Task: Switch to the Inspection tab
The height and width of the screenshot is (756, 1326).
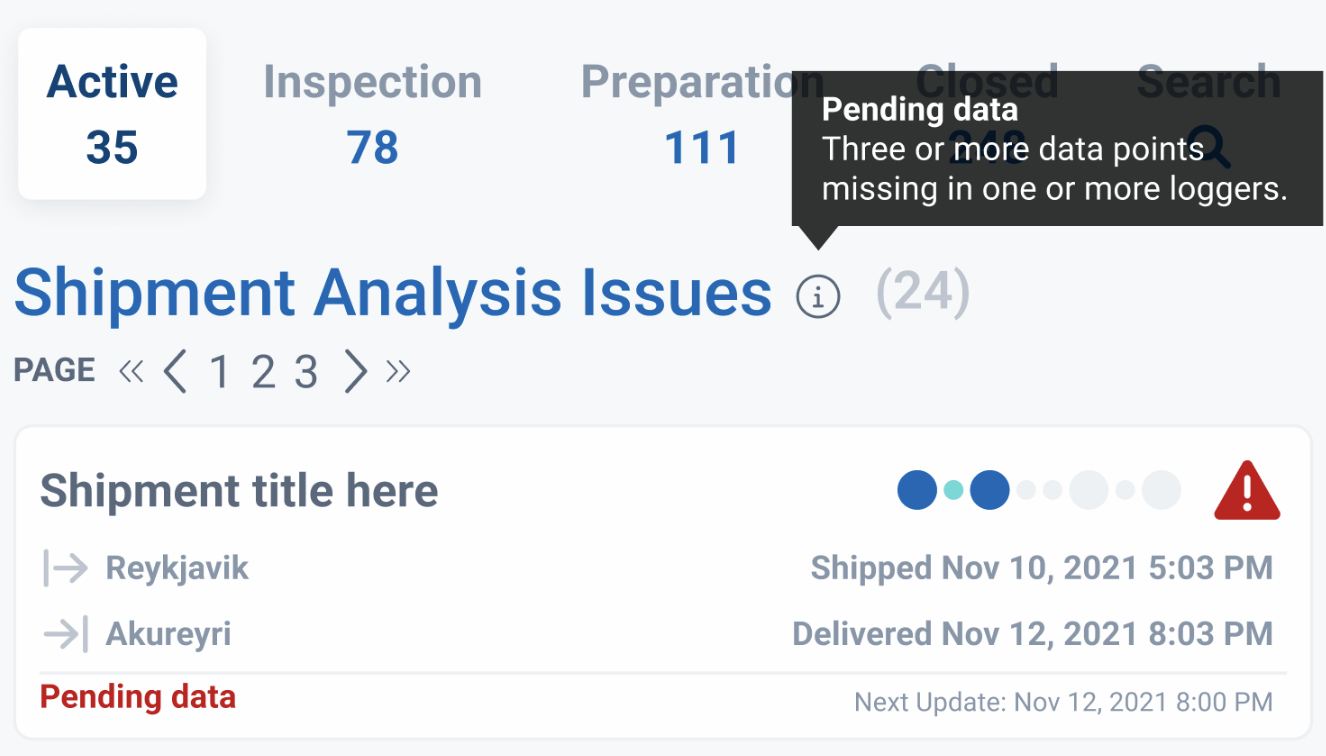Action: pyautogui.click(x=372, y=114)
